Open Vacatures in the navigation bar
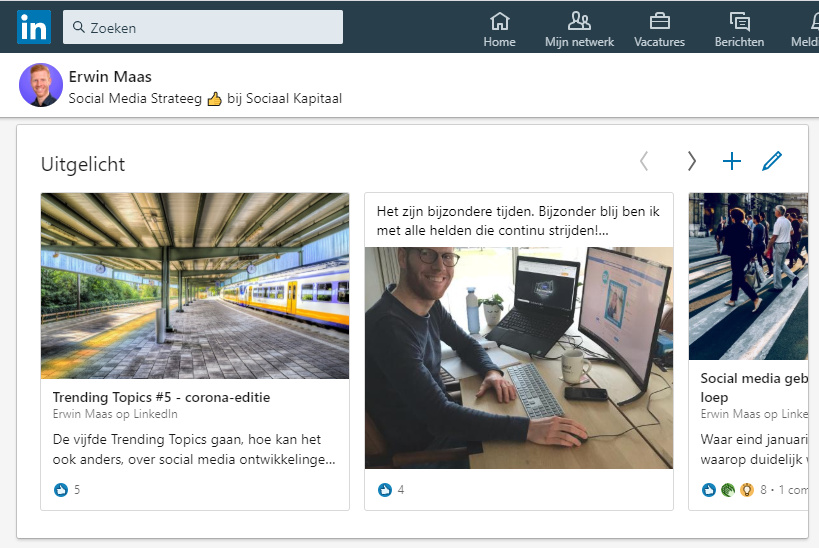This screenshot has width=819, height=548. (659, 30)
